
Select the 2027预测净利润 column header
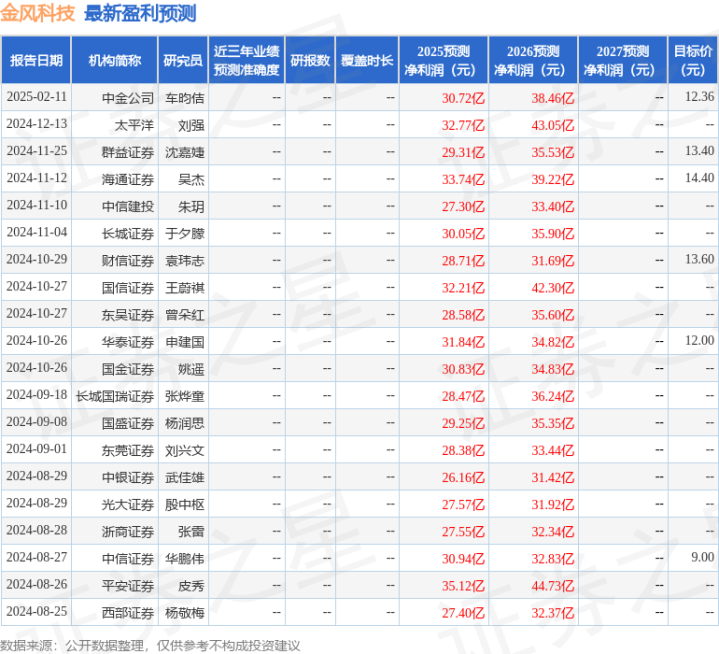623,60
